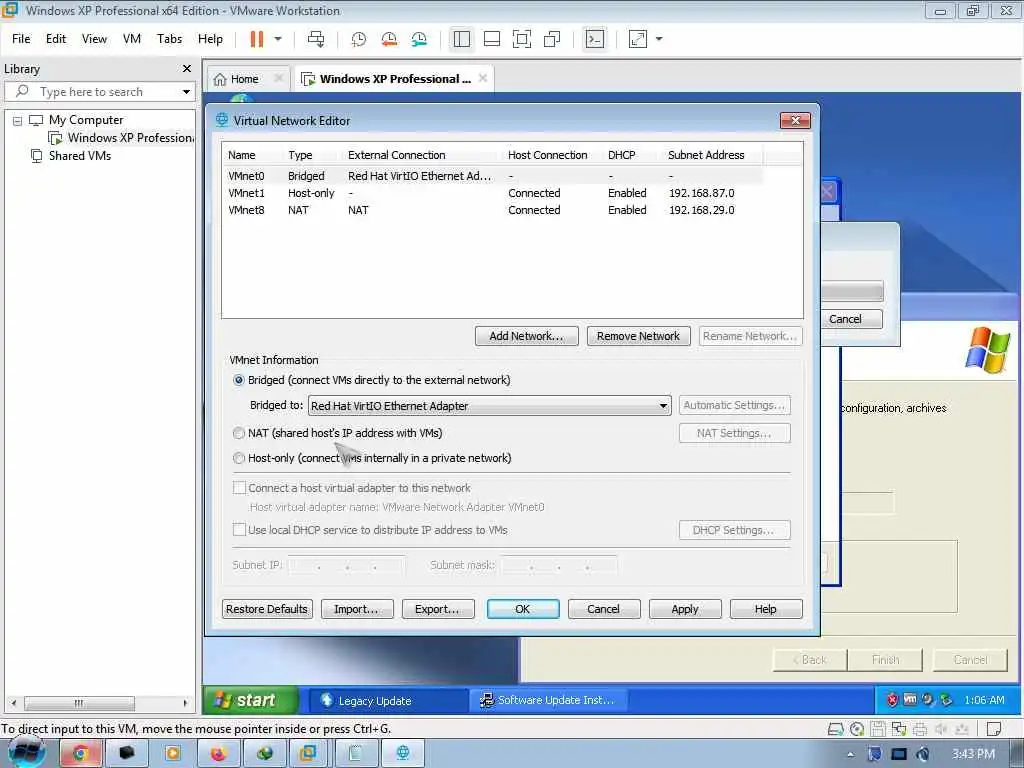This screenshot has width=1024, height=768.
Task: Click Send Ctrl+Alt+Del toolbar icon
Action: [316, 39]
